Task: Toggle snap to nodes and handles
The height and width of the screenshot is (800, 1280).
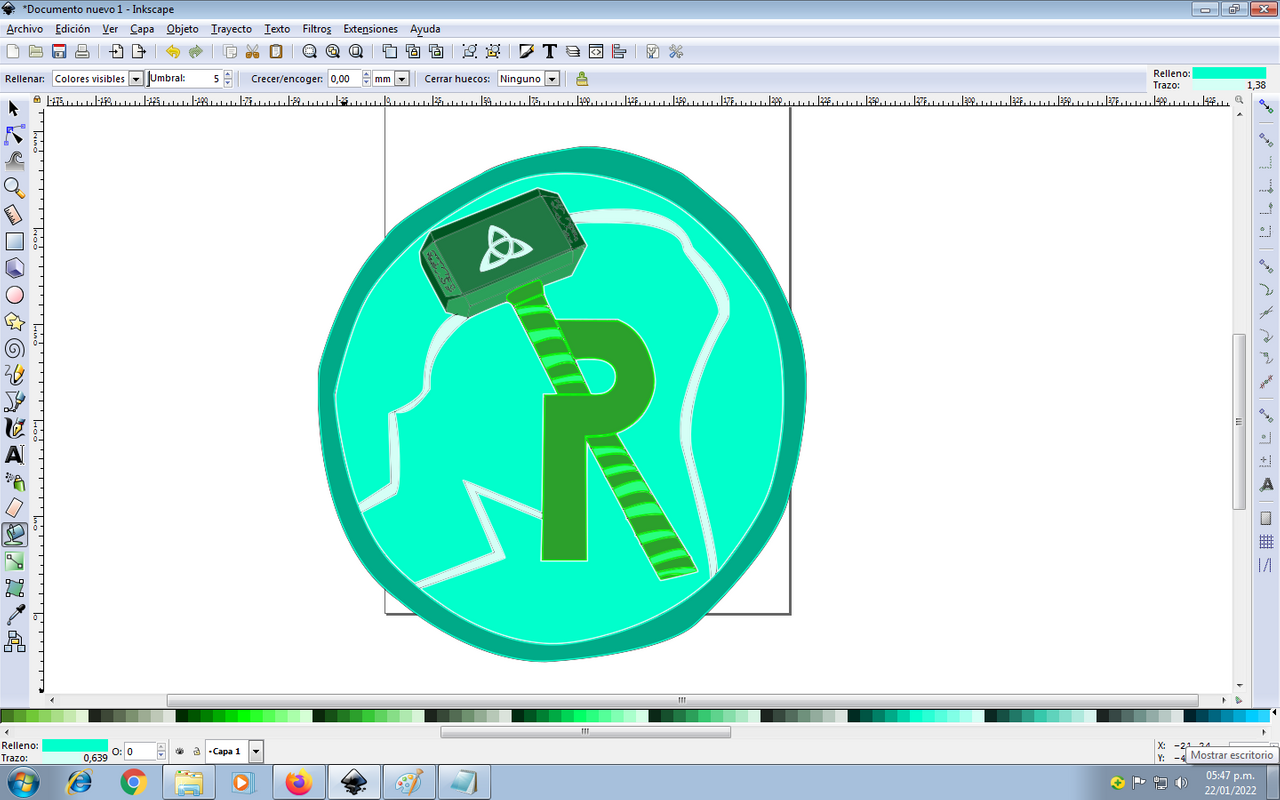Action: 1266,265
